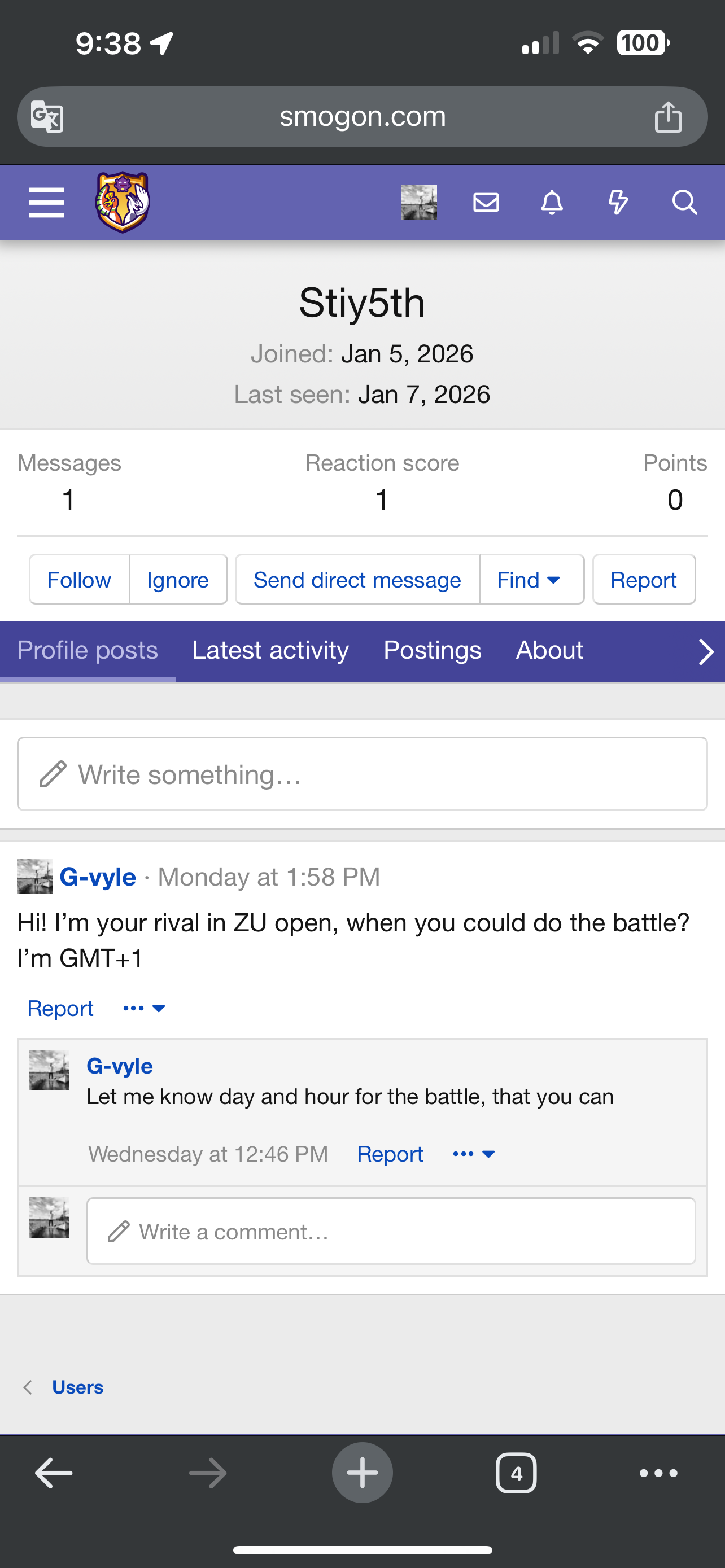Tap the translate page icon
The width and height of the screenshot is (725, 1568).
point(47,116)
